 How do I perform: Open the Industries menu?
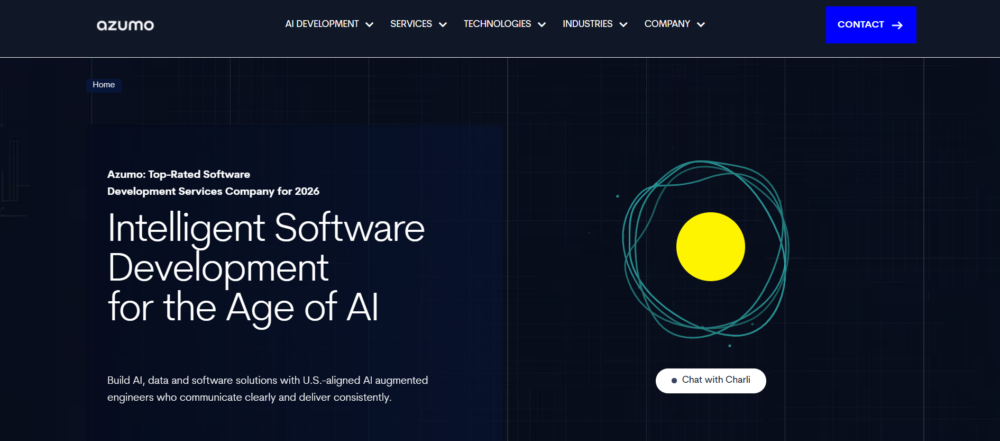point(587,24)
